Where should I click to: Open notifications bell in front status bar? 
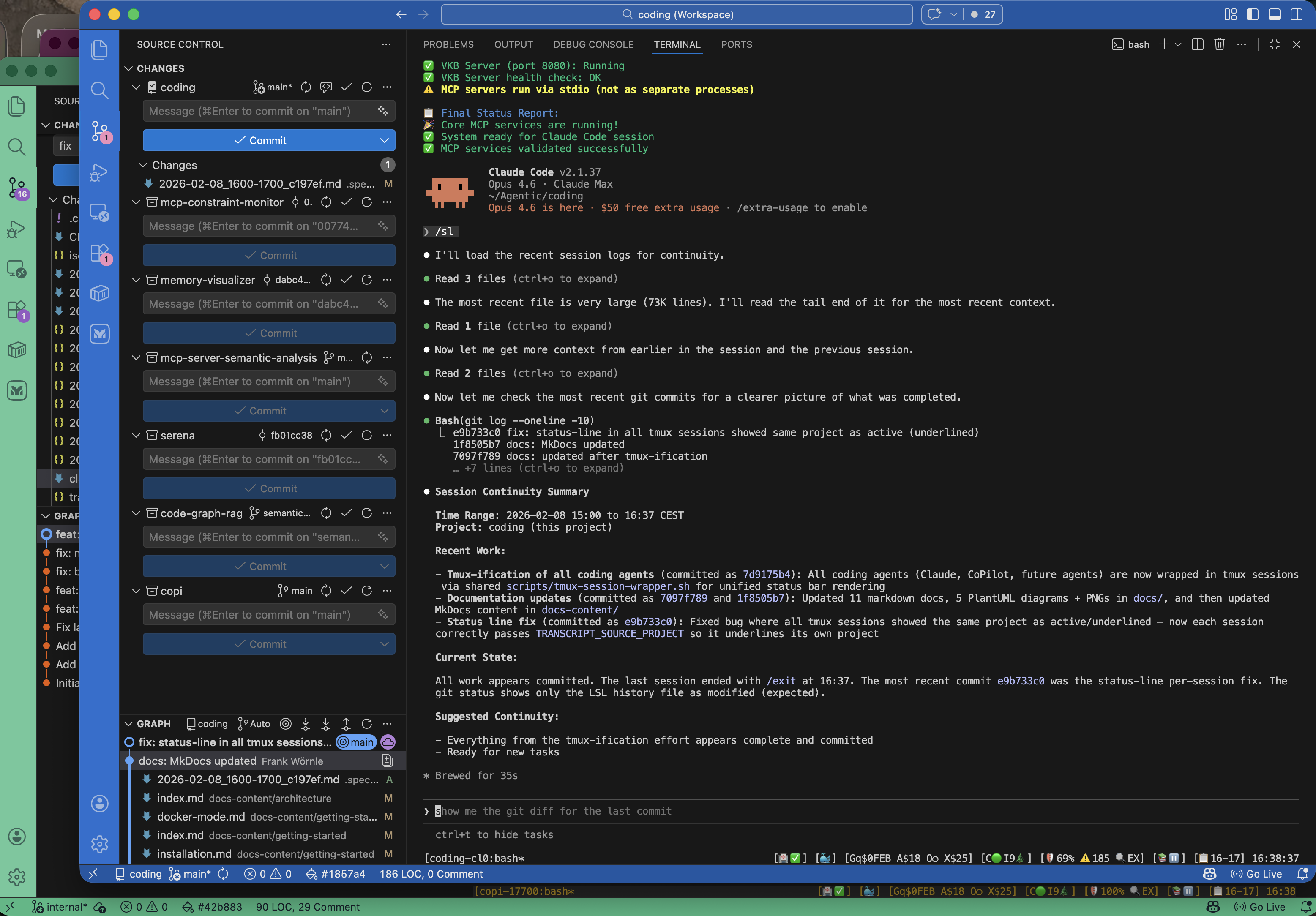pyautogui.click(x=1303, y=874)
